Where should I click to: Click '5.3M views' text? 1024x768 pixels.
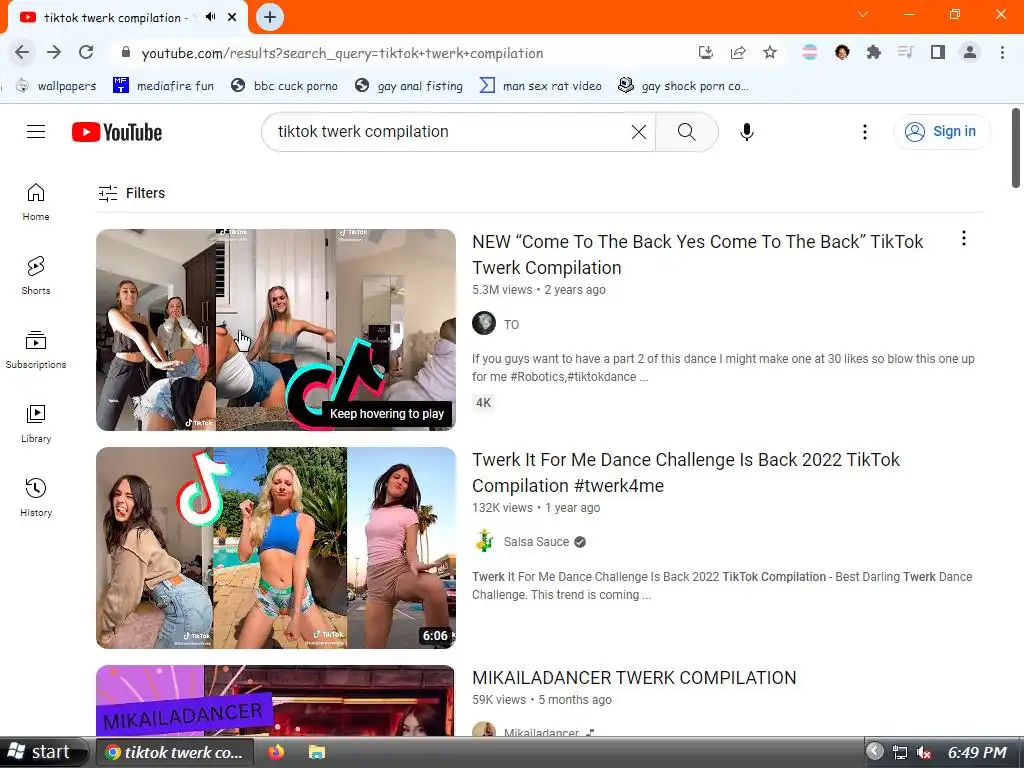(502, 290)
